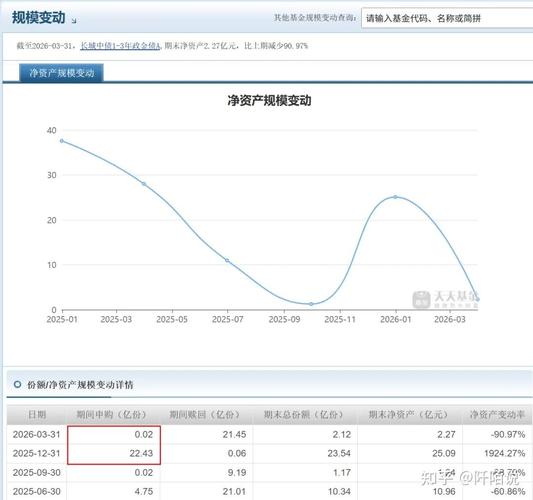The image size is (533, 500).
Task: Select the 净资产规模变动 tab
Action: tap(62, 73)
